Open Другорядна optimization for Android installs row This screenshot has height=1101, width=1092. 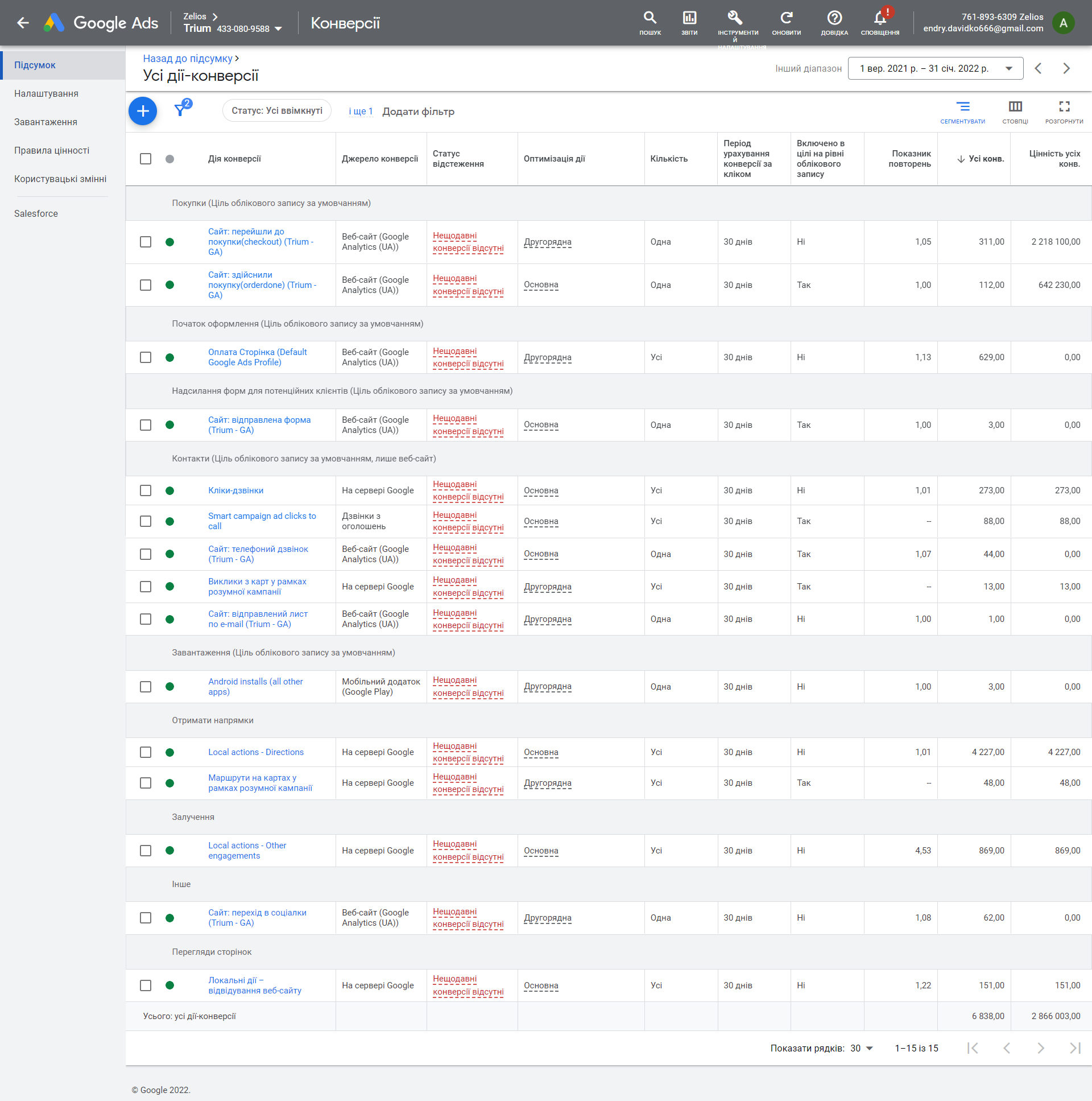coord(548,687)
